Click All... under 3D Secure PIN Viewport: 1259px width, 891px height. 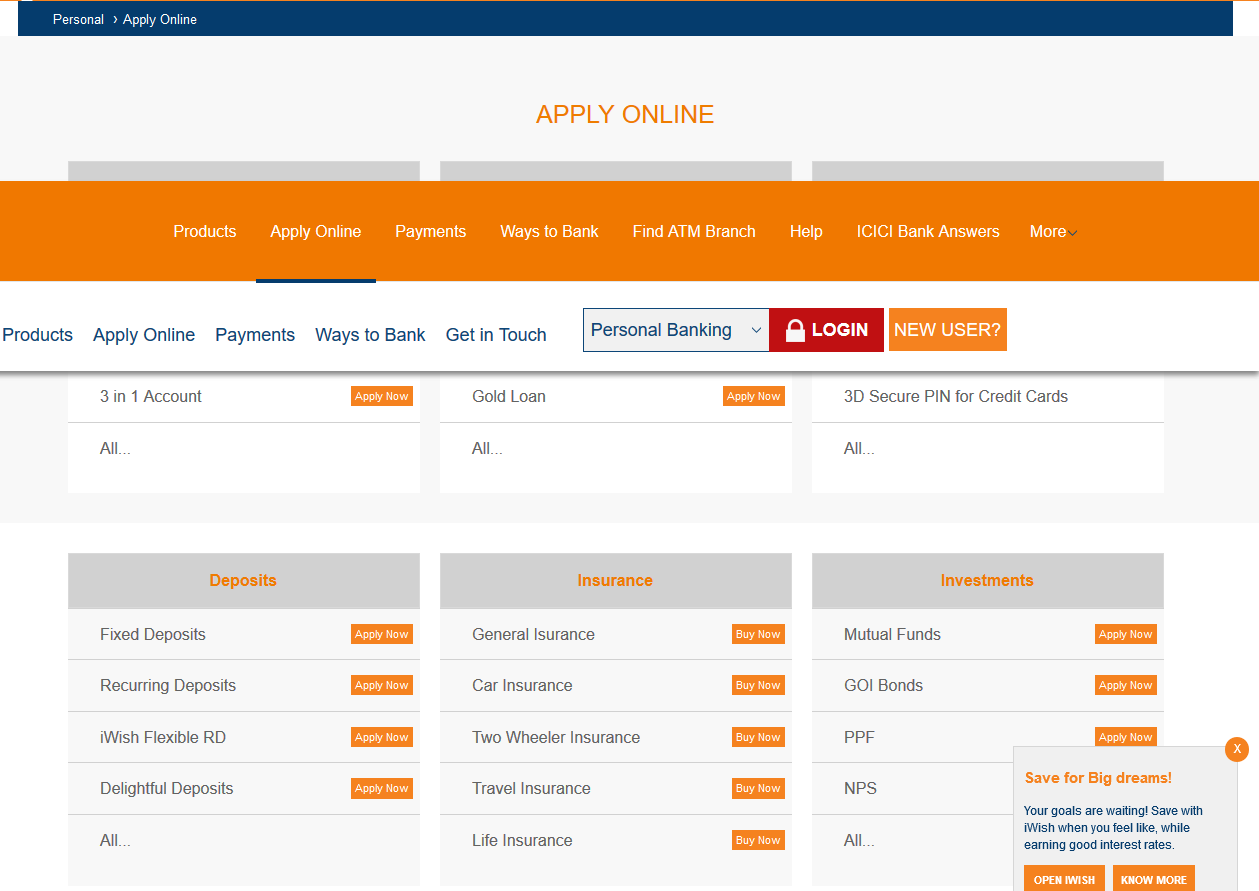(859, 448)
